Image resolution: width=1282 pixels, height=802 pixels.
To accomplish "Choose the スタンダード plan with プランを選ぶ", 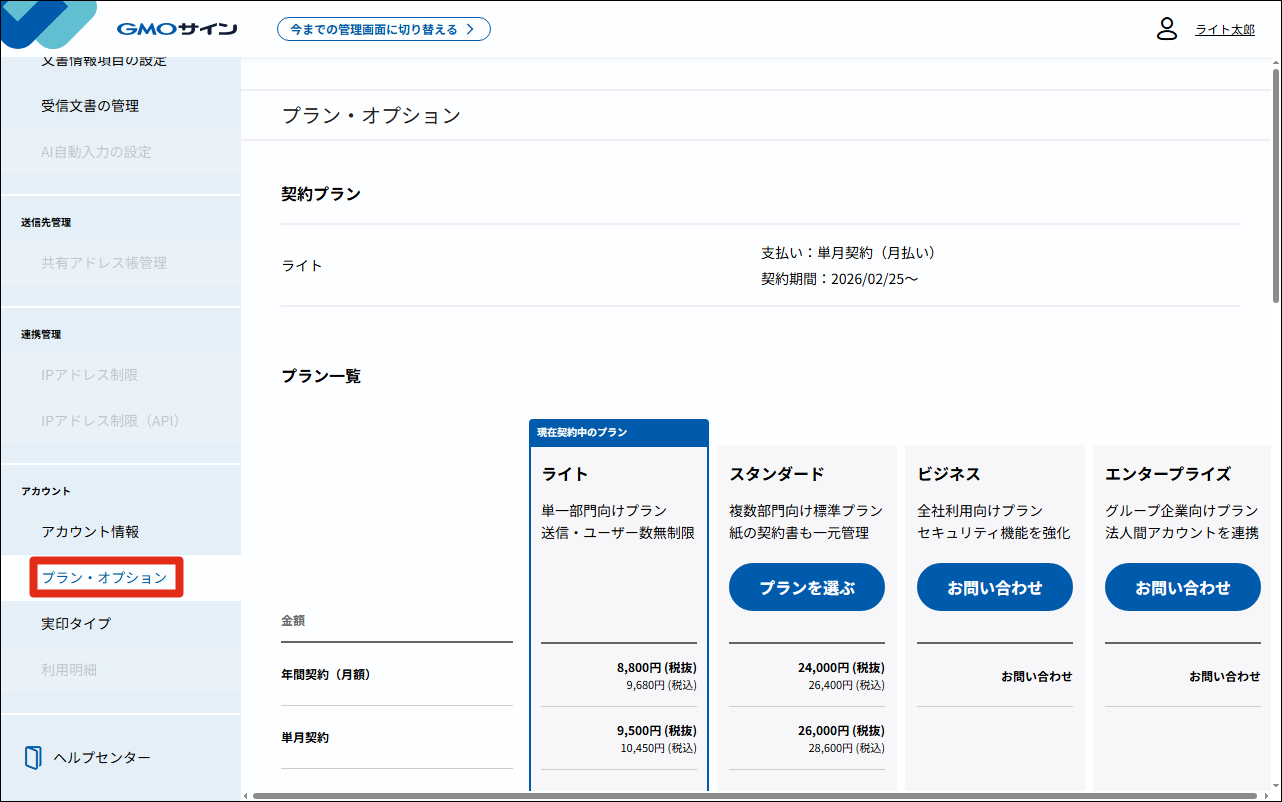I will [x=807, y=587].
